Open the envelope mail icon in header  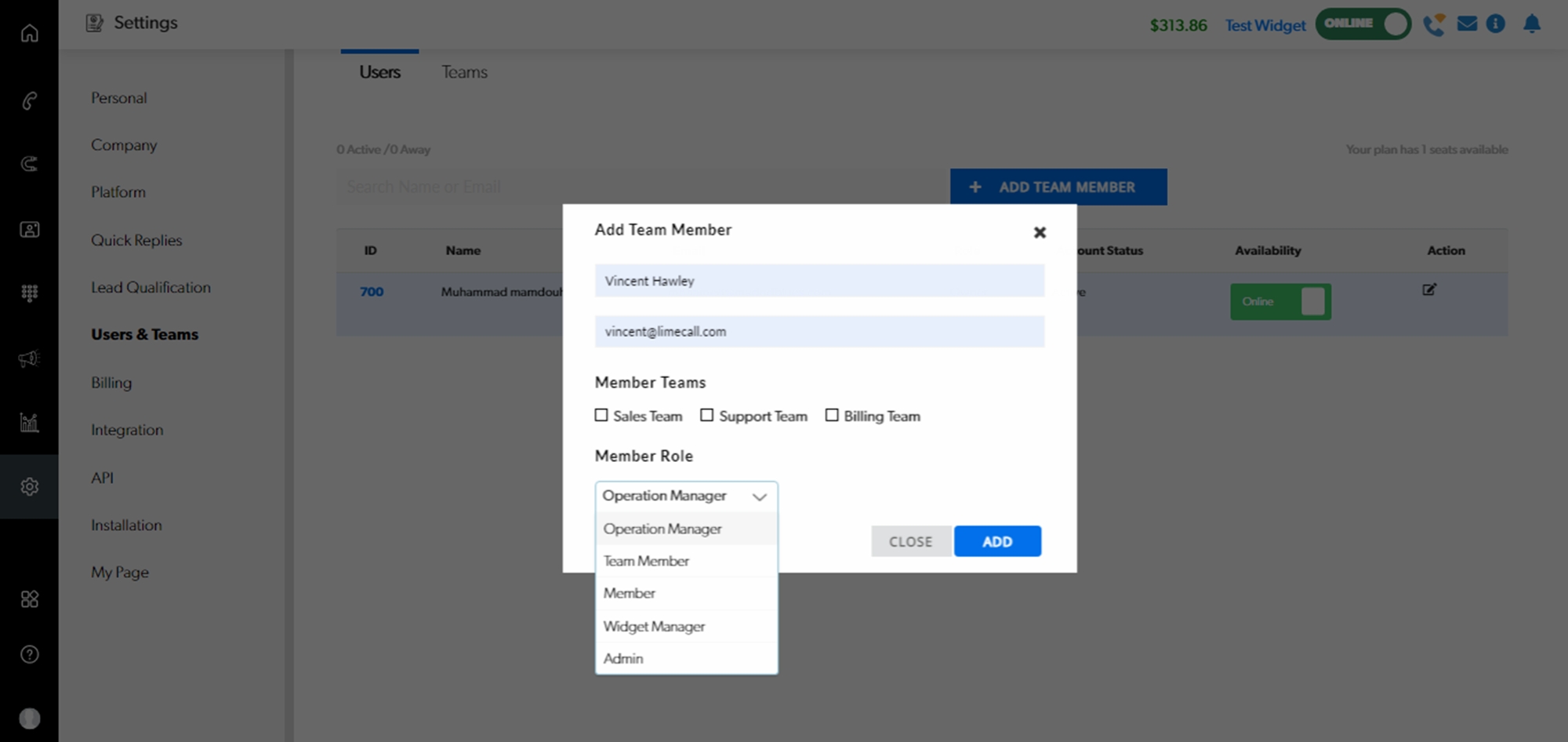[x=1467, y=24]
